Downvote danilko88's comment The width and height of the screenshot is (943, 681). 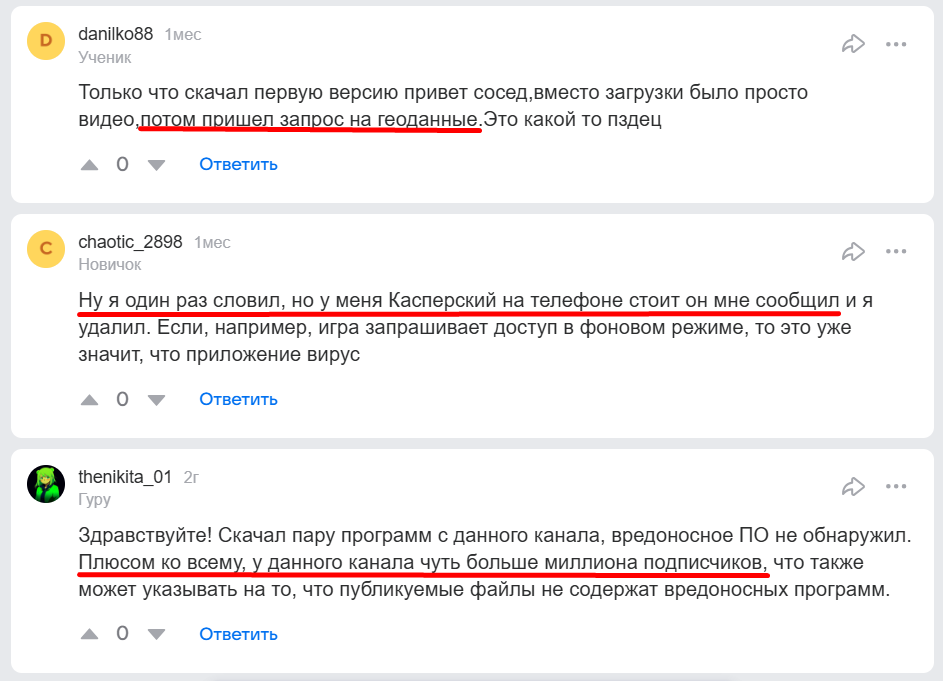point(156,164)
